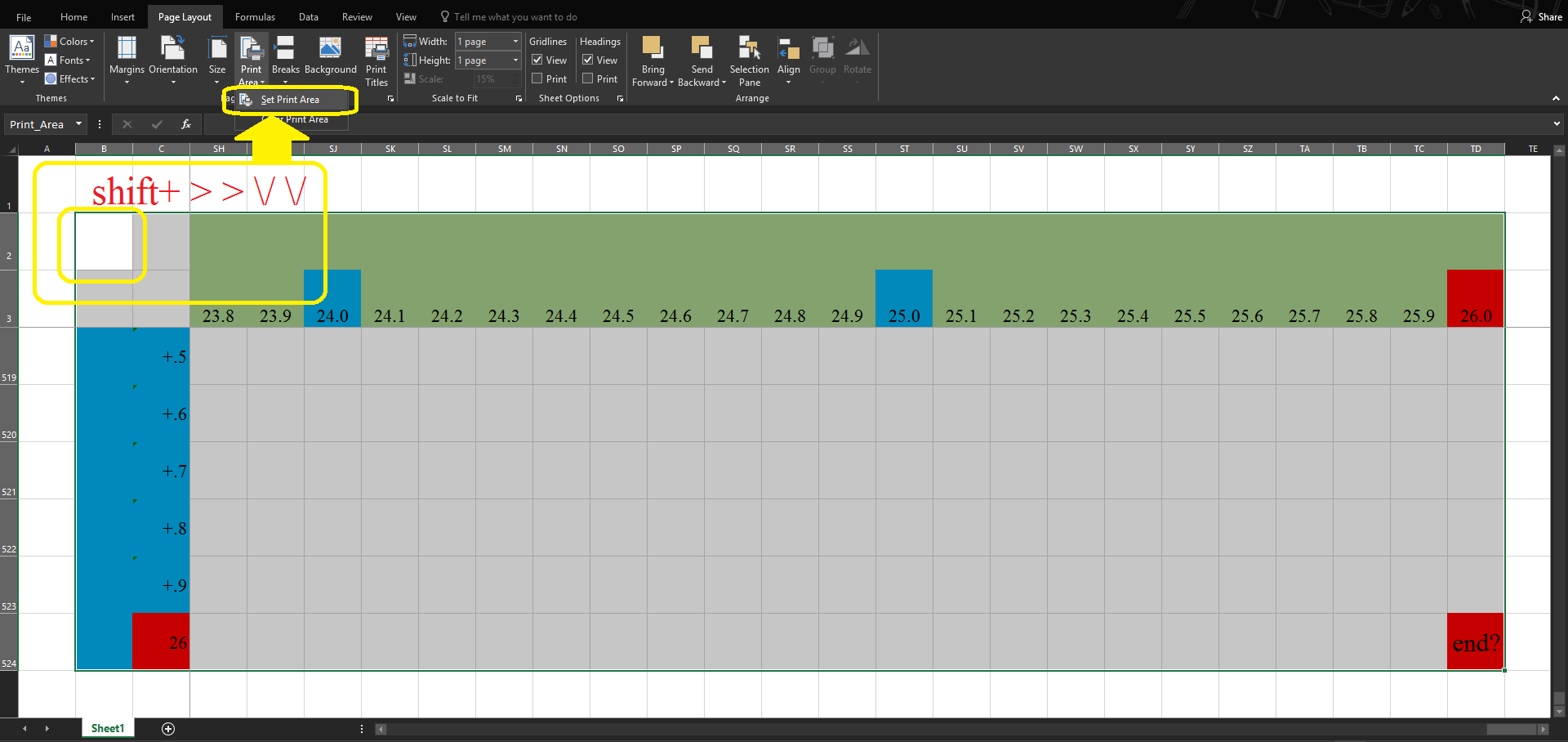Screen dimensions: 1568x742
Task: Expand the Name Box dropdown arrow
Action: (79, 124)
